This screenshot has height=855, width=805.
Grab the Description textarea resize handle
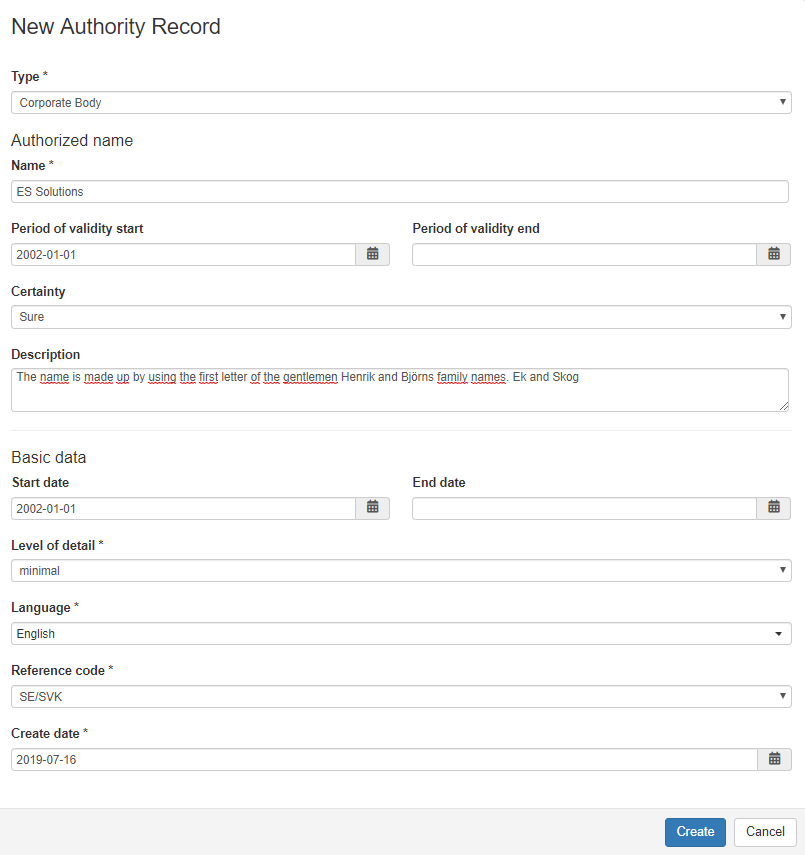[x=784, y=406]
